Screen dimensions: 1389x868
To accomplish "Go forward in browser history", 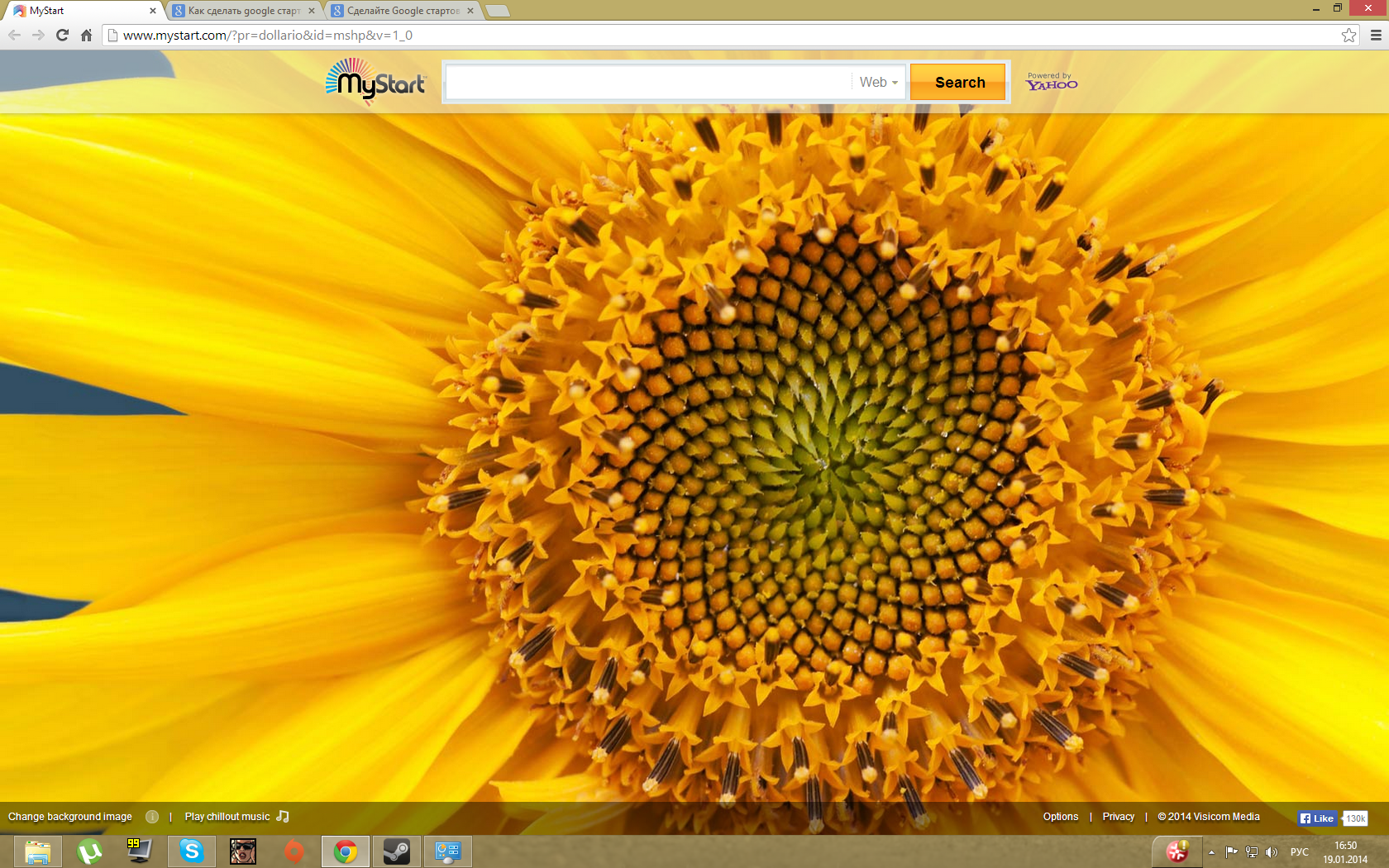I will pos(38,35).
